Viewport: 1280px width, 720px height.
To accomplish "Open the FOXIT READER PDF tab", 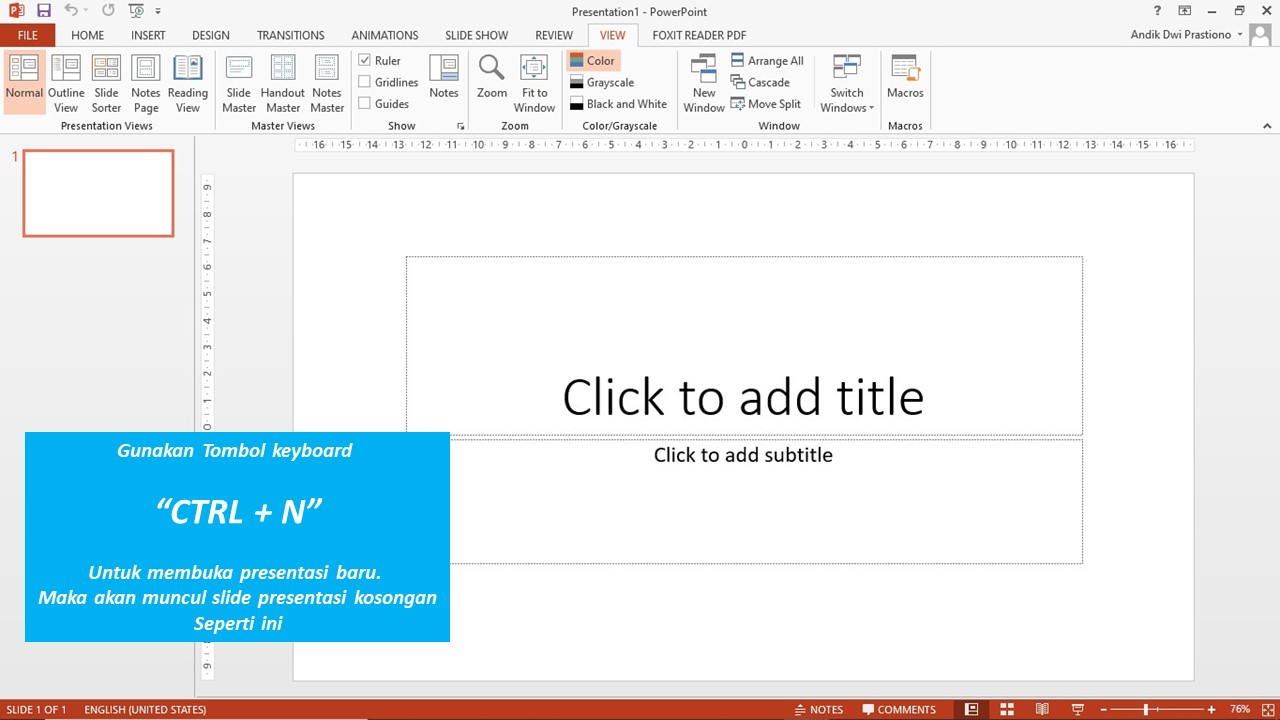I will [699, 35].
